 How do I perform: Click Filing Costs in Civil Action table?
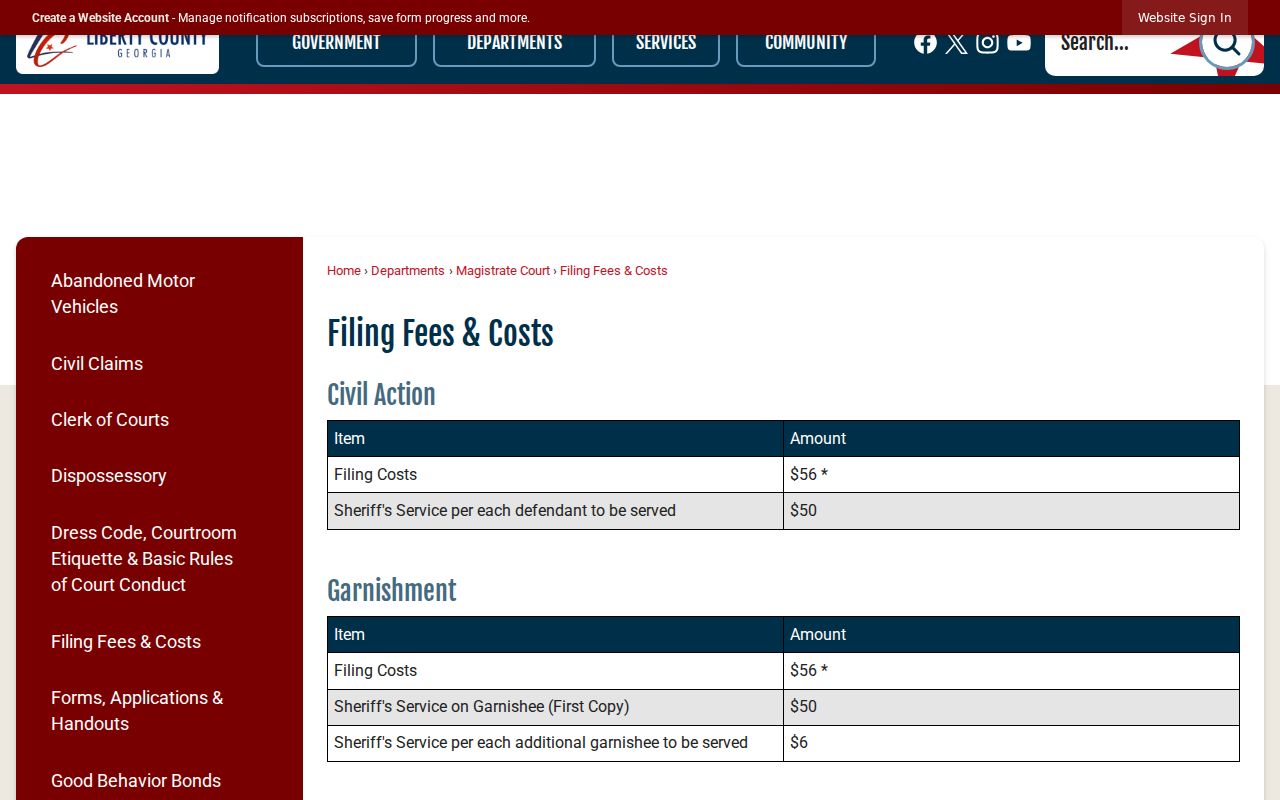[555, 475]
